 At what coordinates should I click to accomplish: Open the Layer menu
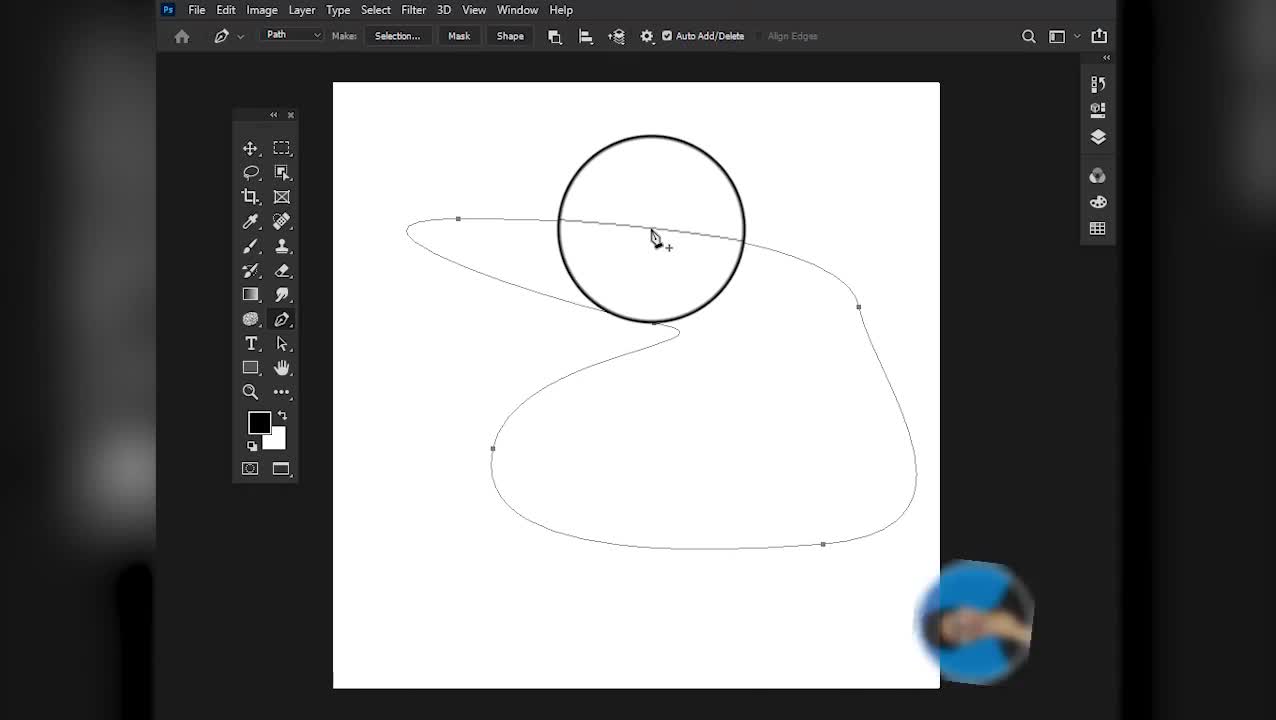(x=301, y=10)
